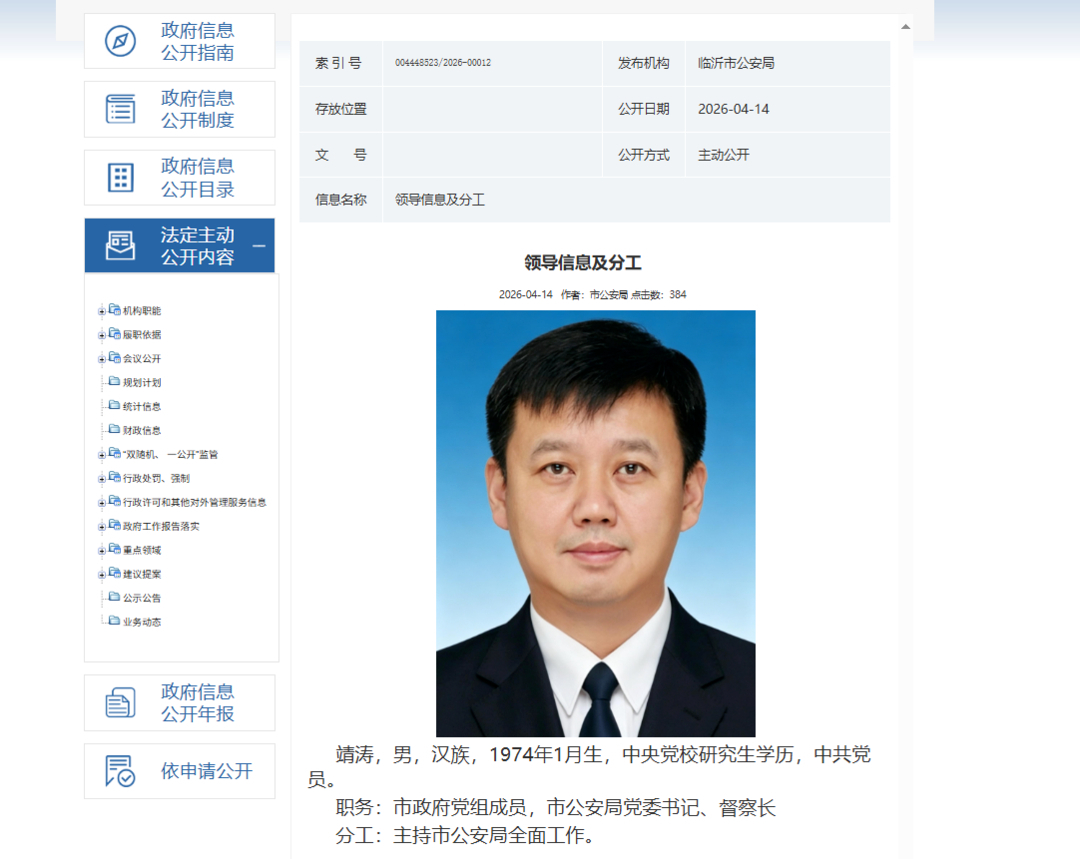Open the 统计信息 tree item

point(141,406)
